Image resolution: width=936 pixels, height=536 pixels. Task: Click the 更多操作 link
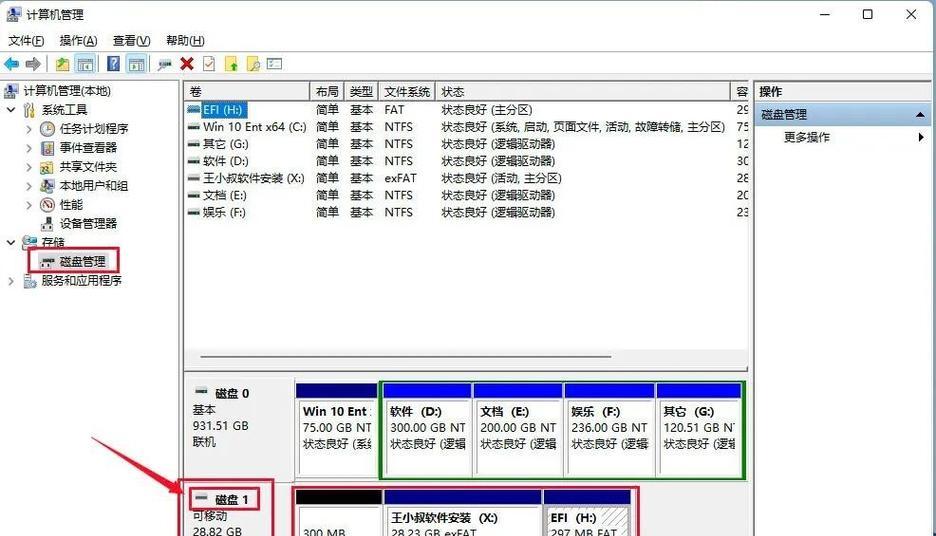coord(806,137)
